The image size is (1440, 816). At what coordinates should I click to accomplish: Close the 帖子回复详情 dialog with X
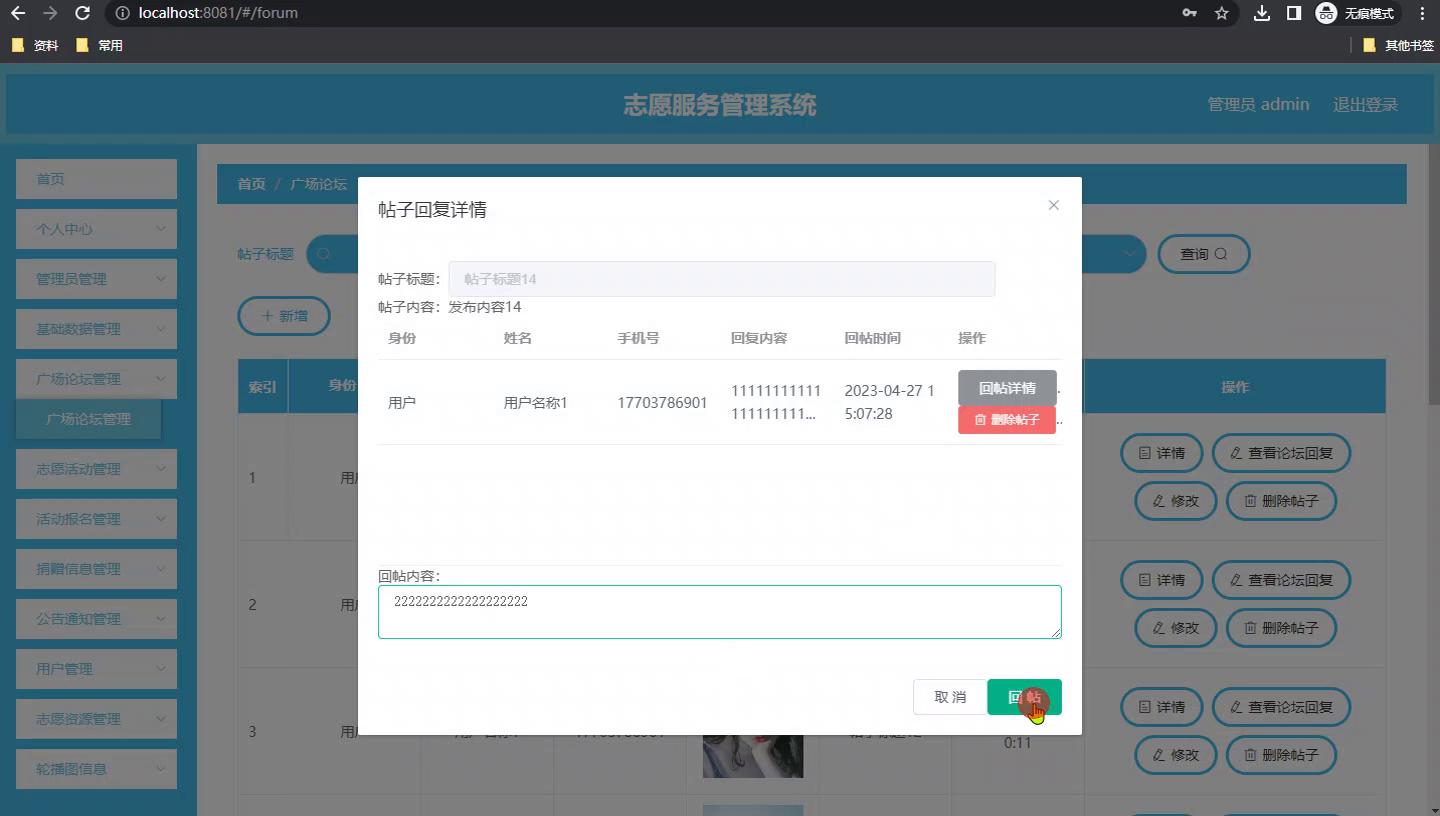(x=1053, y=205)
